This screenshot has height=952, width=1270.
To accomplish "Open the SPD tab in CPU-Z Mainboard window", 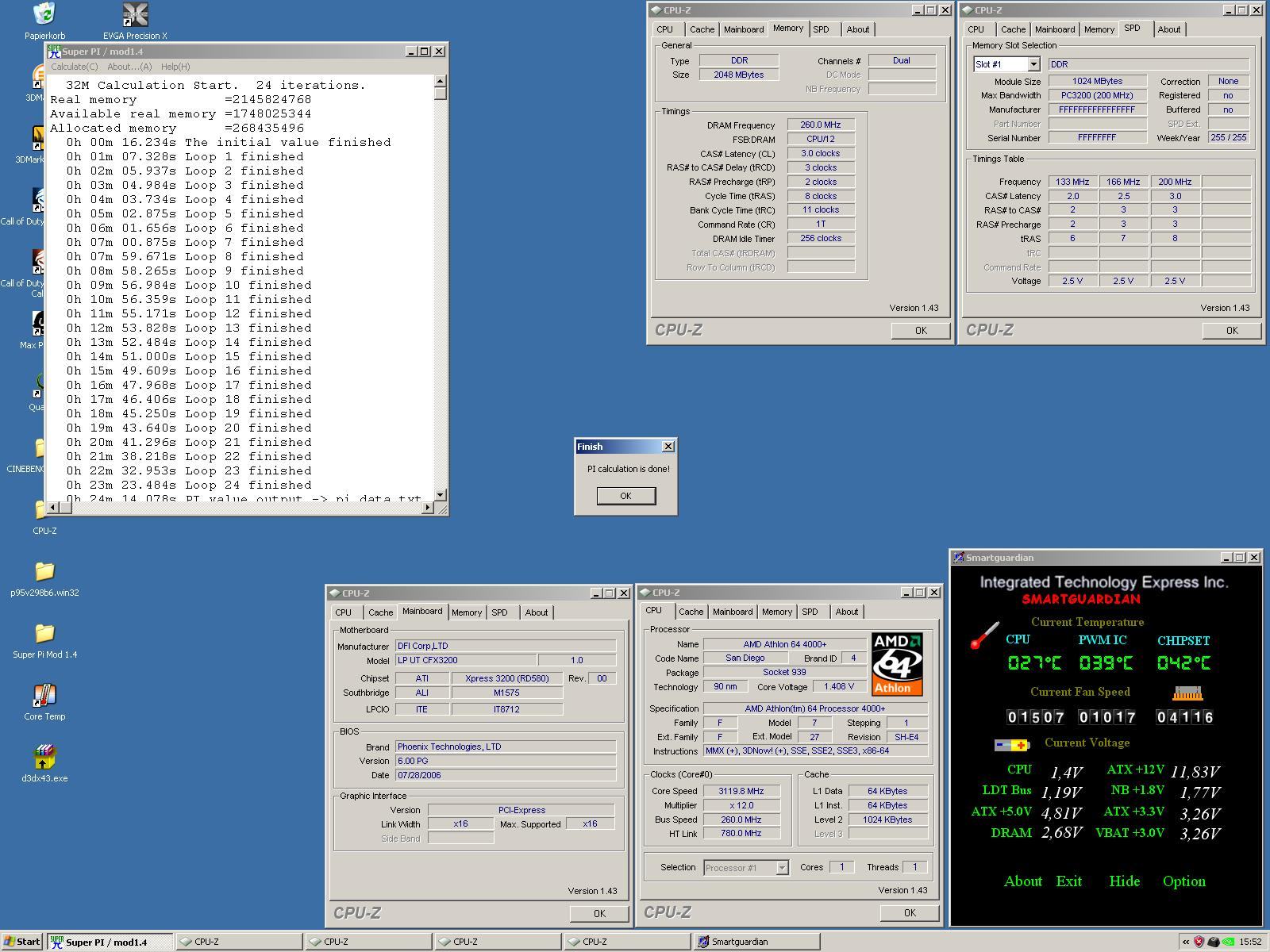I will pos(499,612).
